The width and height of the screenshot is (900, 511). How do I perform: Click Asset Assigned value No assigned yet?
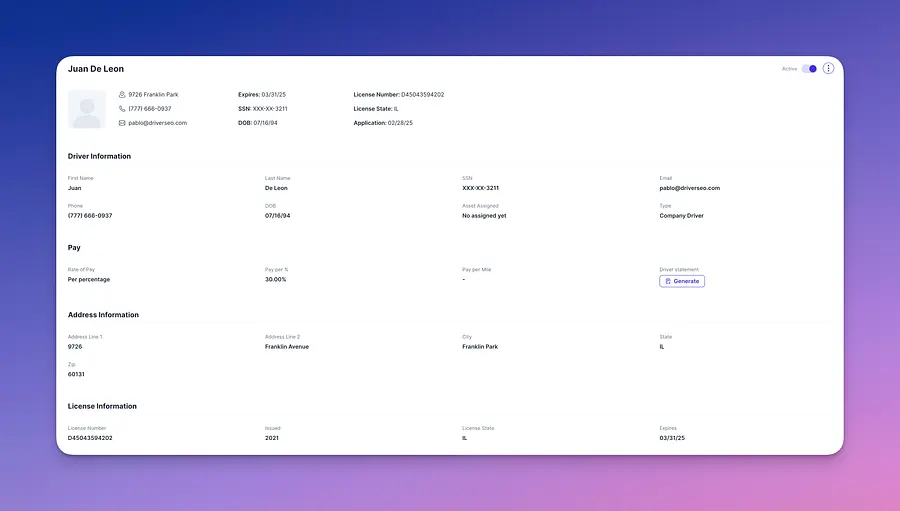click(484, 216)
